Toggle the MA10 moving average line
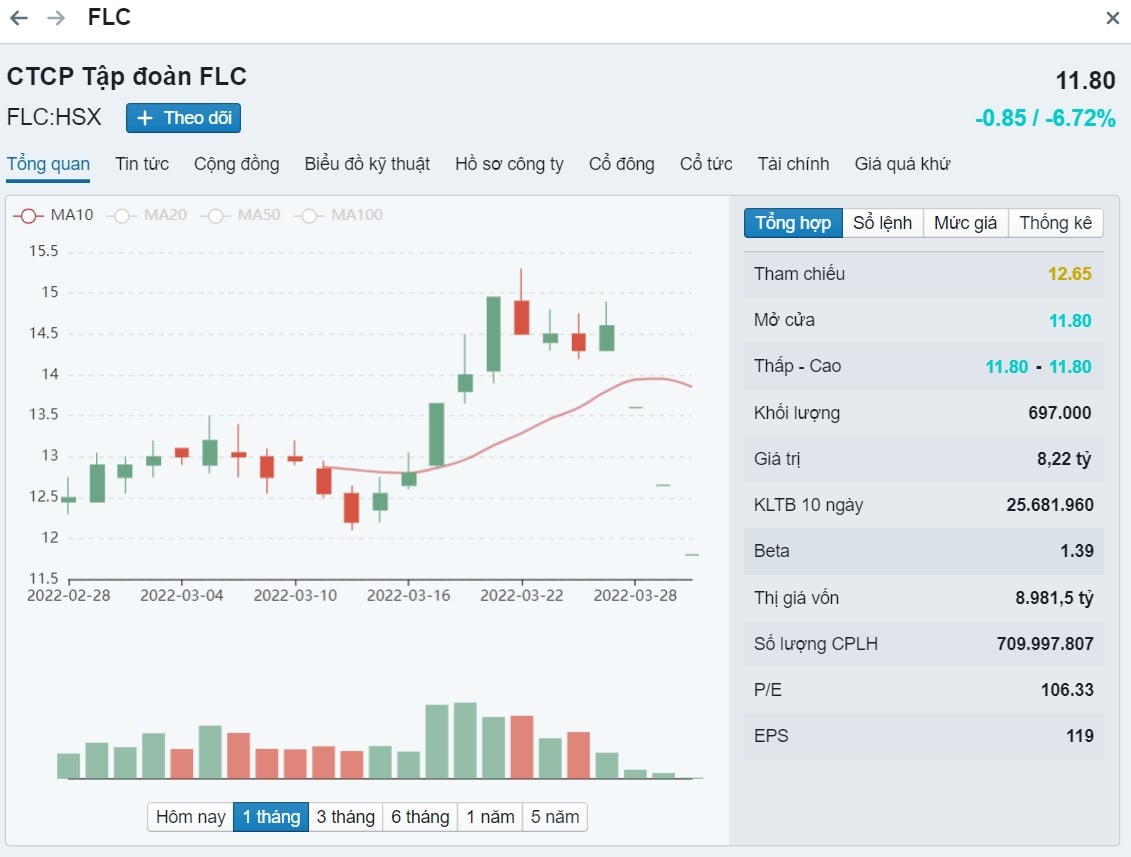The height and width of the screenshot is (857, 1131). click(54, 215)
